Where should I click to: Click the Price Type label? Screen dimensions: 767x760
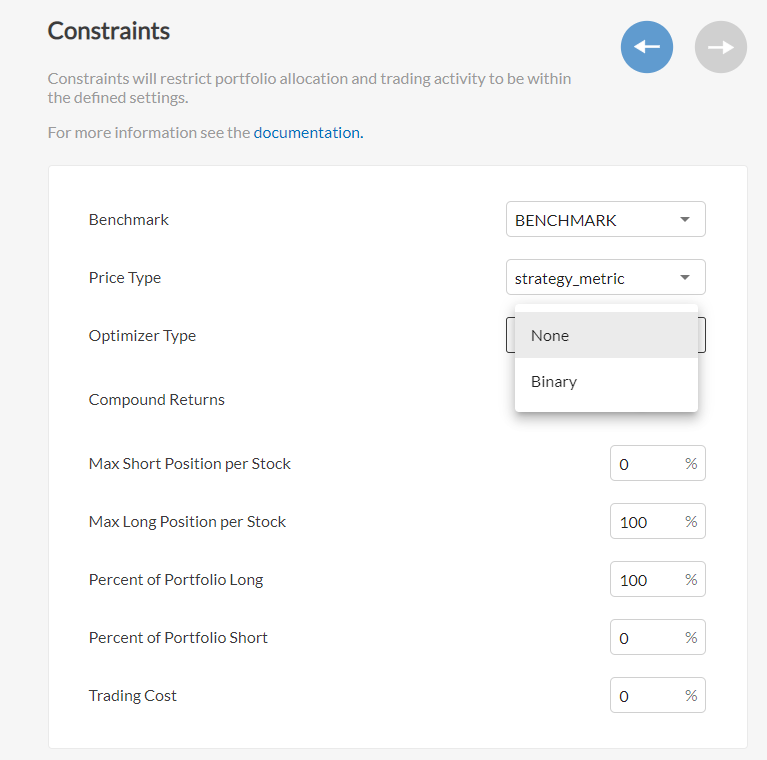[x=125, y=278]
